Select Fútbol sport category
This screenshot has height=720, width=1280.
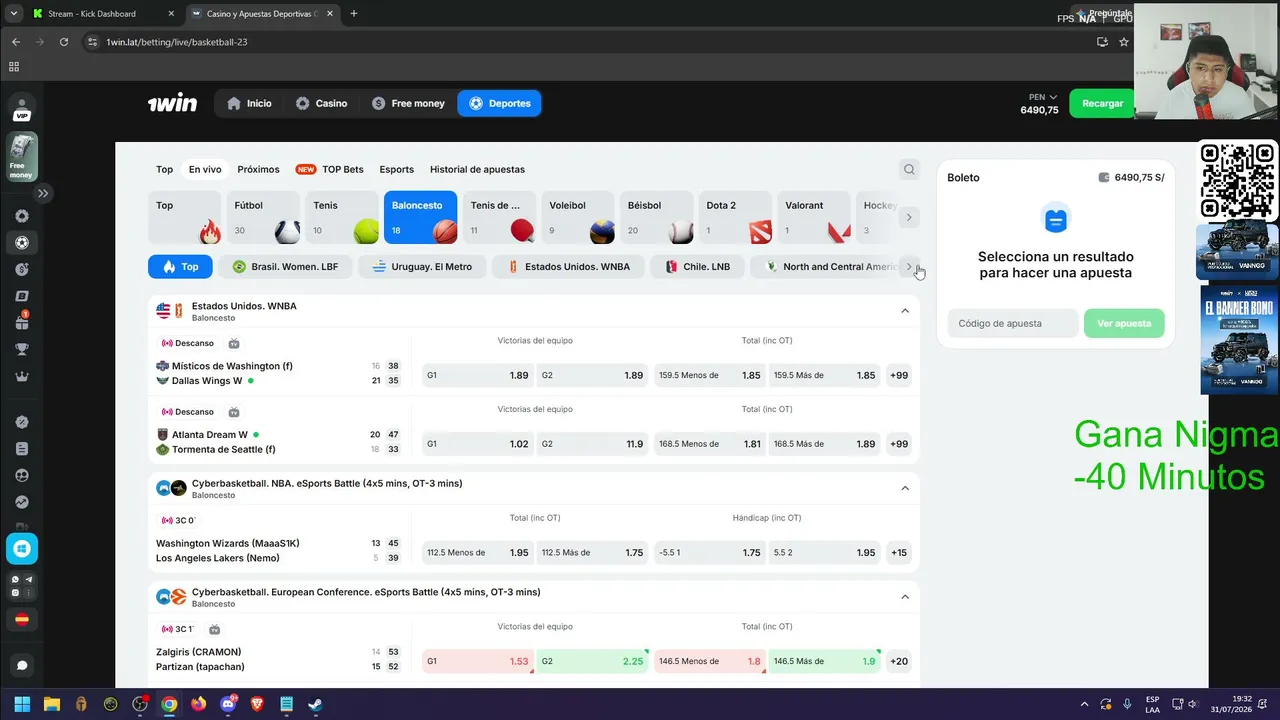(264, 217)
